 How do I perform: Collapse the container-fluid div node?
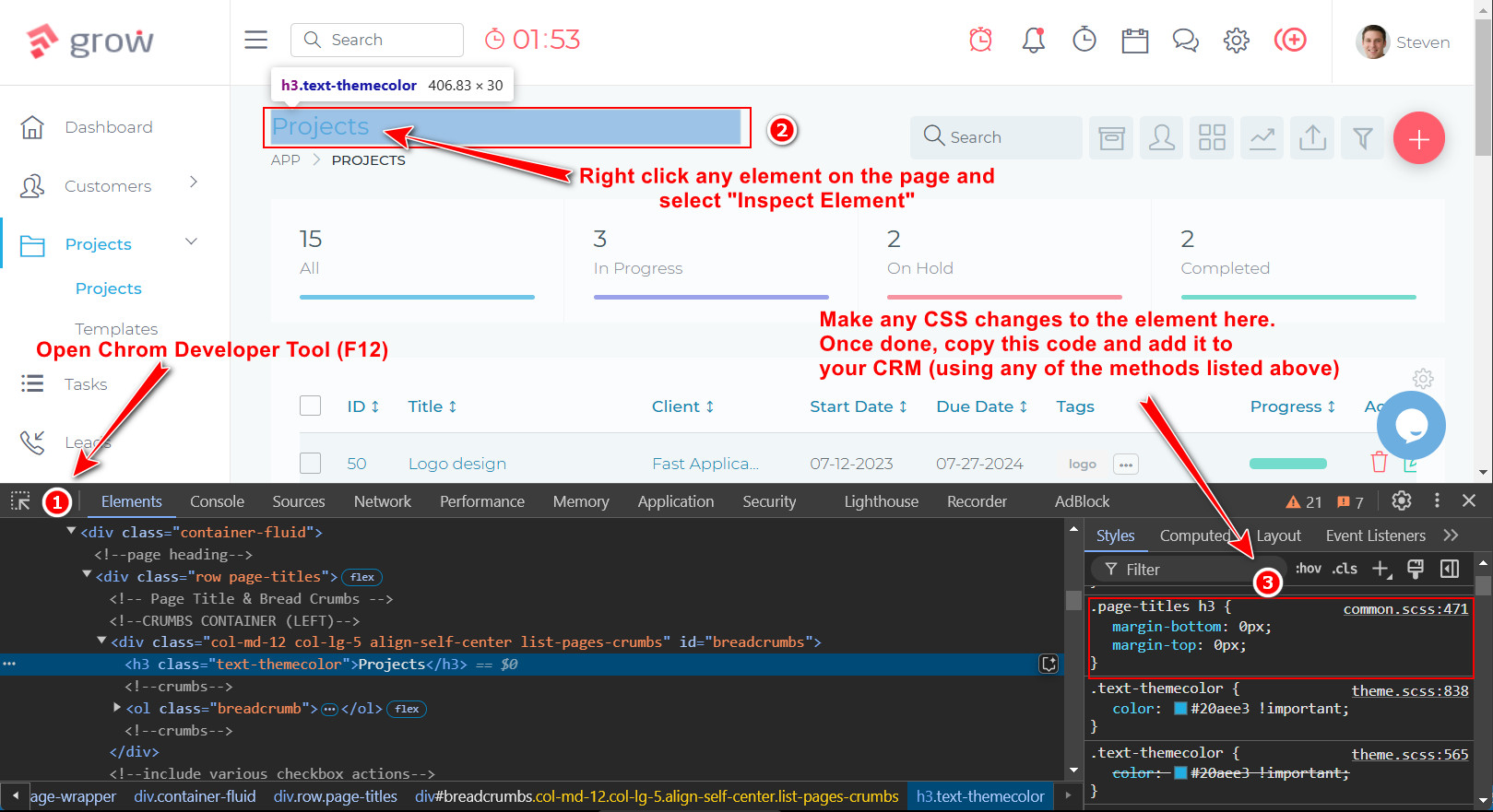point(71,532)
